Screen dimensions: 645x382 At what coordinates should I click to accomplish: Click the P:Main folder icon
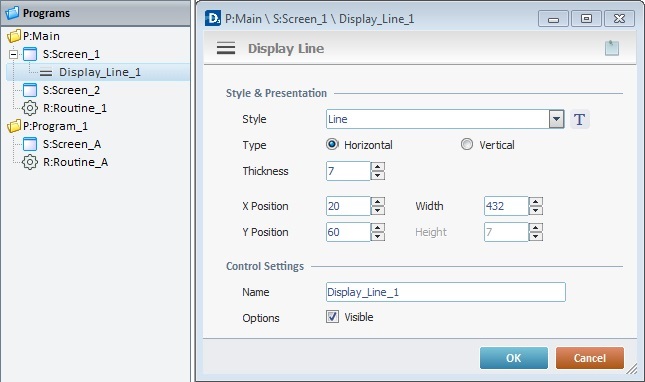[14, 36]
